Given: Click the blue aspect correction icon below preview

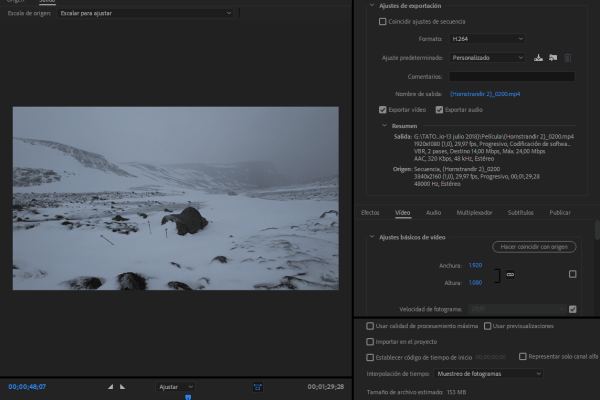Looking at the screenshot, I should [x=258, y=386].
